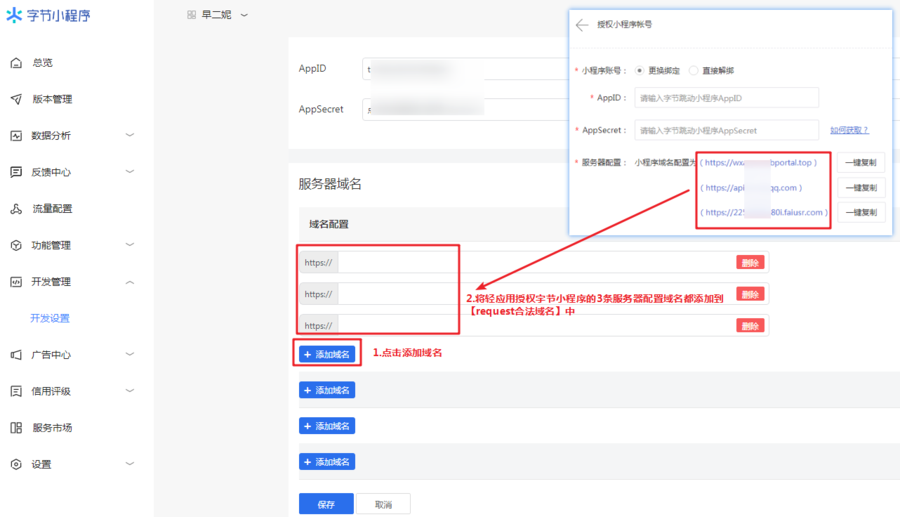Click the 如何获取？ link
The width and height of the screenshot is (900, 517).
(849, 130)
